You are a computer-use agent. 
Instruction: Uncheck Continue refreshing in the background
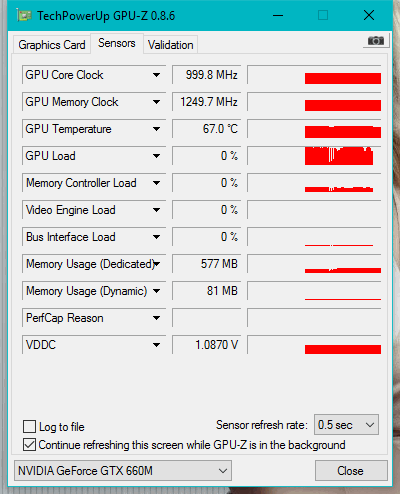[x=29, y=445]
